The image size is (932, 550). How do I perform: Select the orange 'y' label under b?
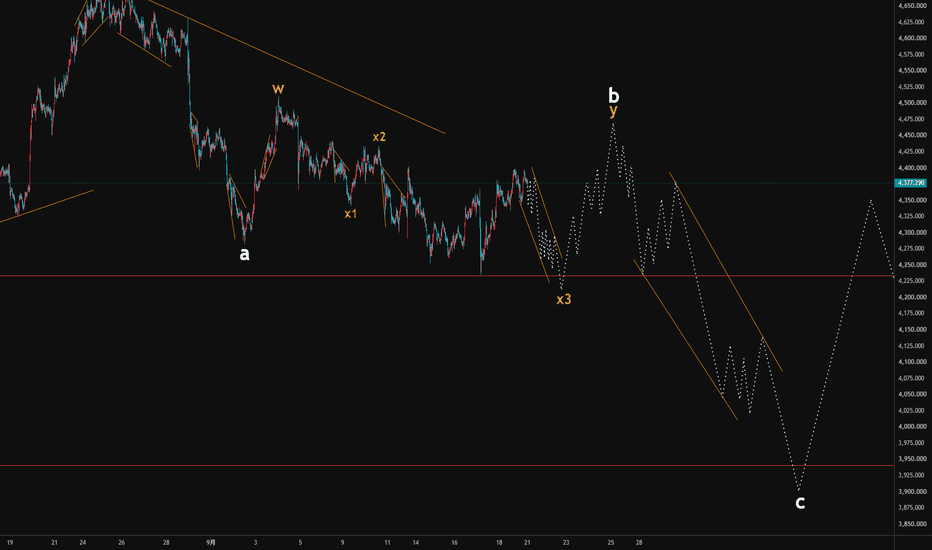(x=613, y=111)
